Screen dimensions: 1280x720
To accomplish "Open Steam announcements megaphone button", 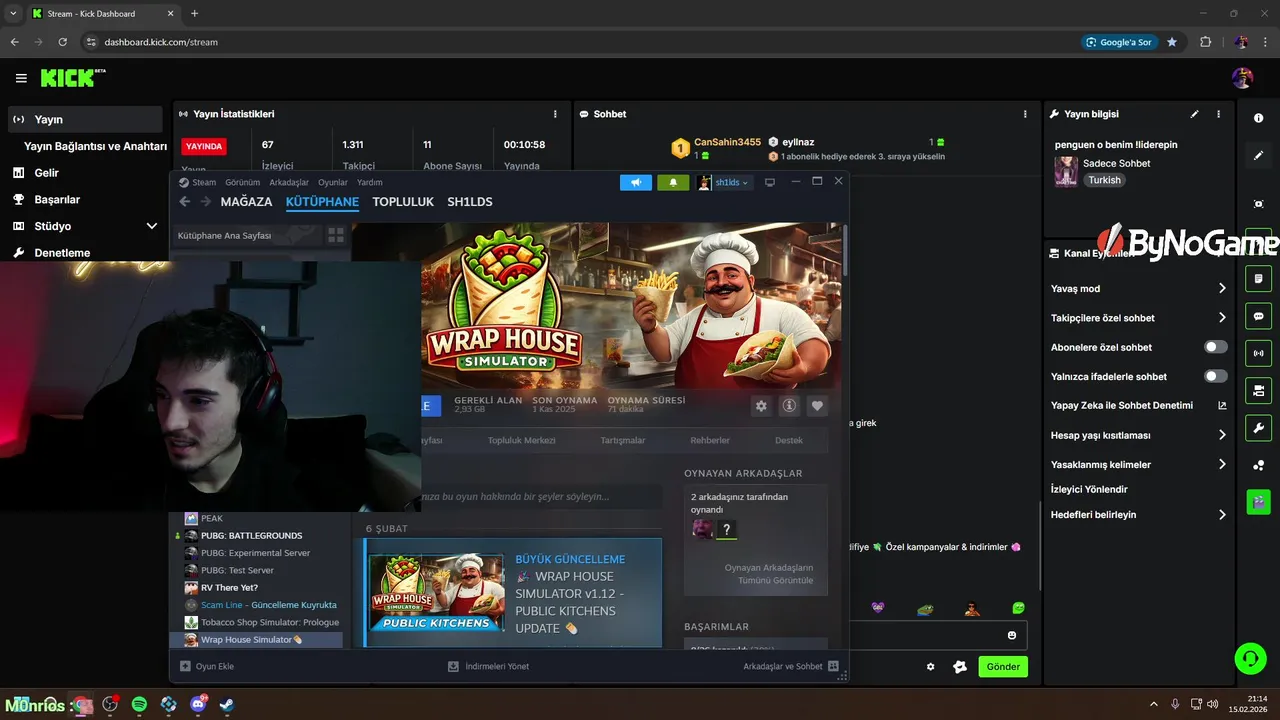I will pyautogui.click(x=636, y=182).
